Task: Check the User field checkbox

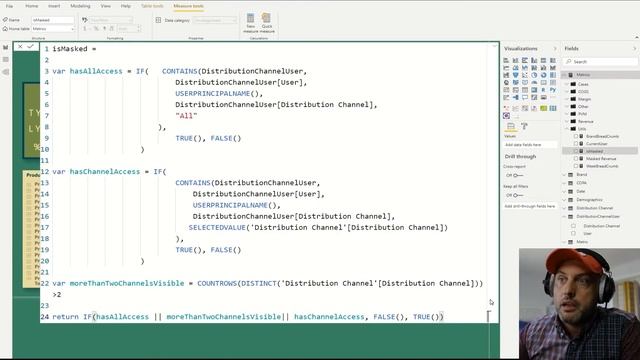Action: [x=573, y=233]
